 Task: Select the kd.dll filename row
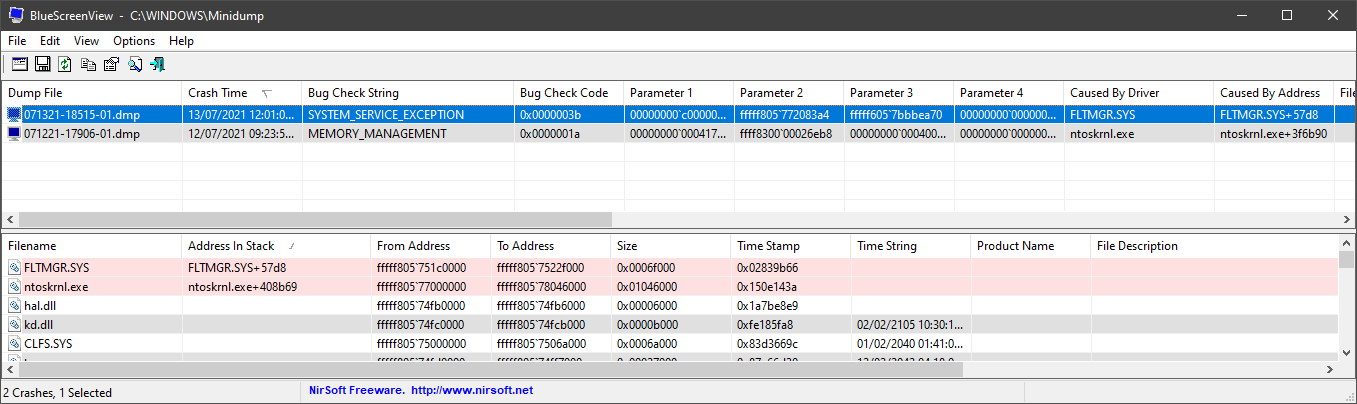pyautogui.click(x=670, y=324)
